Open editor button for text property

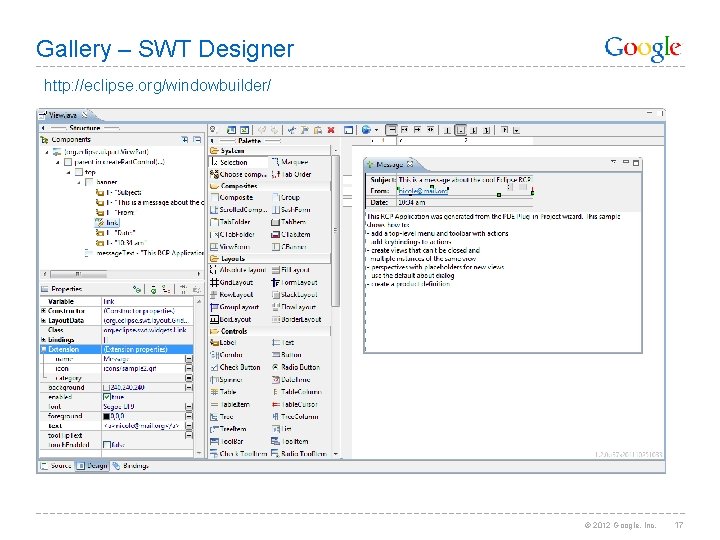pyautogui.click(x=189, y=426)
